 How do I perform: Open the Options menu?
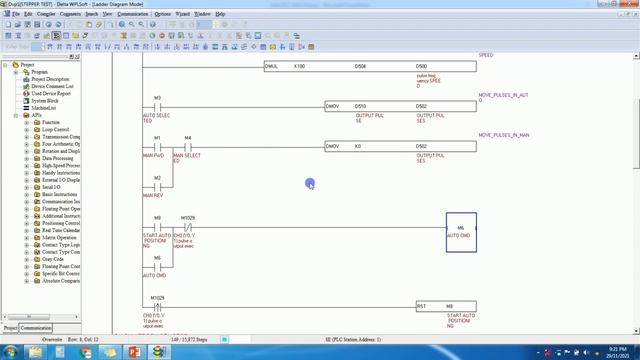(162, 14)
